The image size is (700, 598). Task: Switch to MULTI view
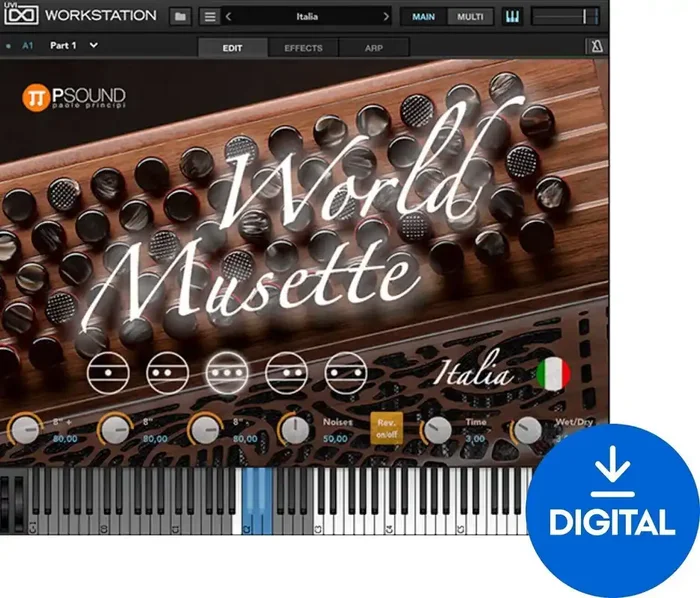470,17
